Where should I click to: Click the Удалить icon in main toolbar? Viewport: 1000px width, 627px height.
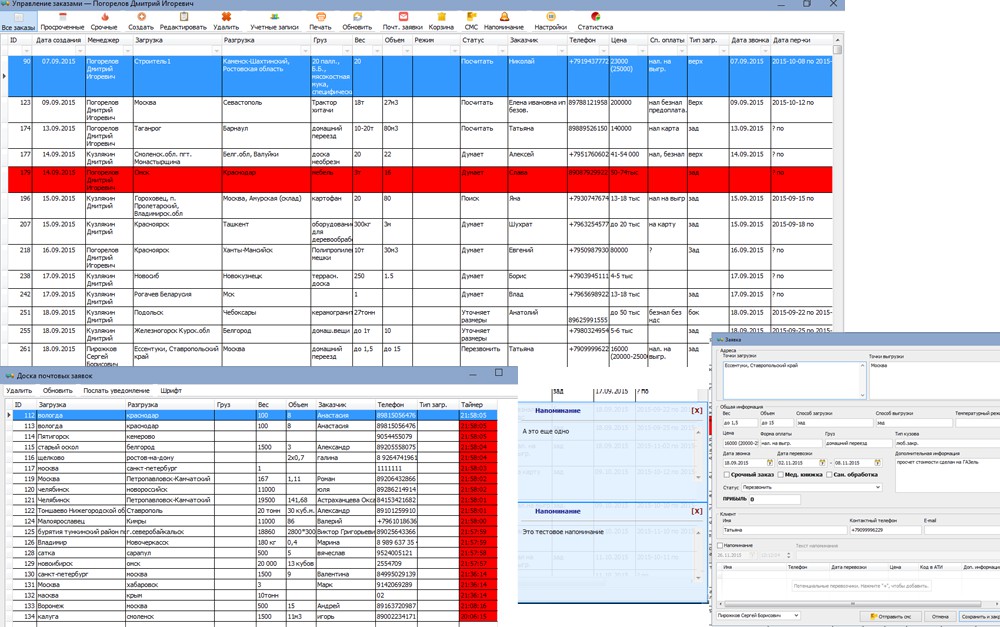coord(226,21)
